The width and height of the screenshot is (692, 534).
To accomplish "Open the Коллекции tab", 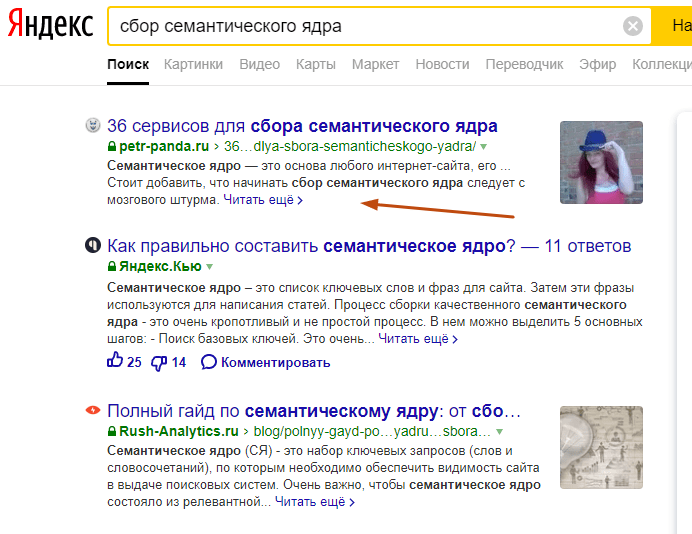I will [662, 64].
